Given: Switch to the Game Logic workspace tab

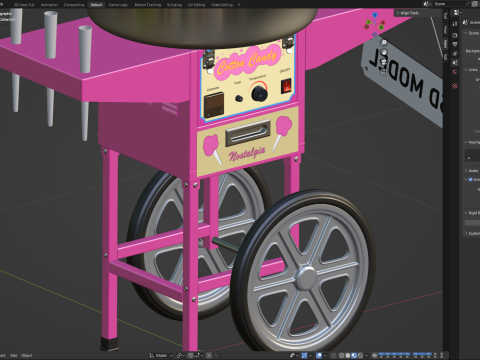Looking at the screenshot, I should click(118, 5).
